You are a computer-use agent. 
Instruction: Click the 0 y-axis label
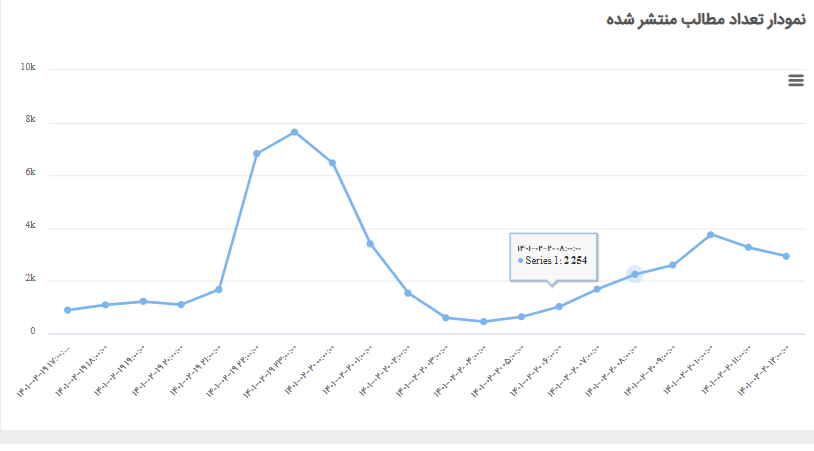pos(33,331)
